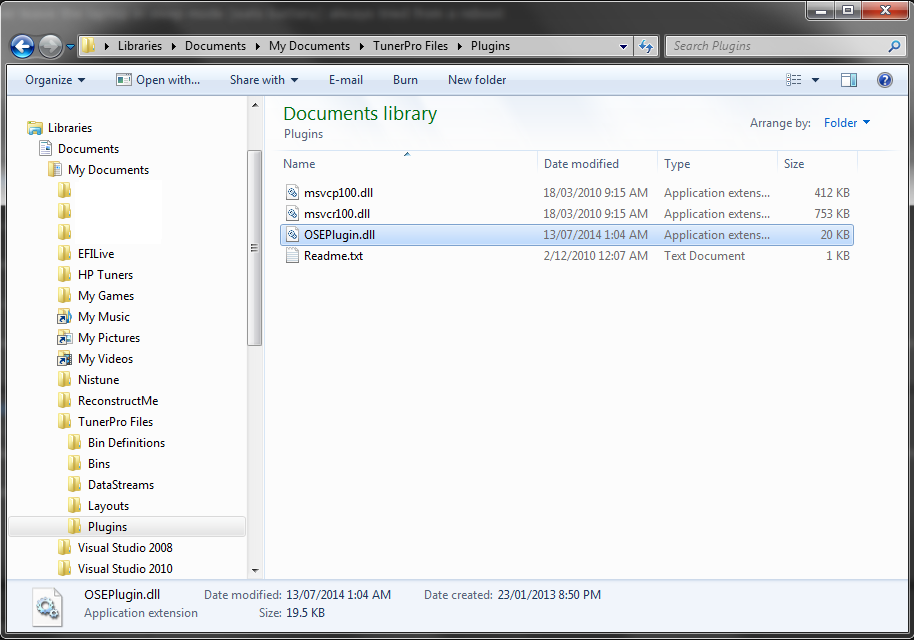Click TunerPro Files in the address breadcrumb
This screenshot has width=914, height=640.
click(410, 46)
